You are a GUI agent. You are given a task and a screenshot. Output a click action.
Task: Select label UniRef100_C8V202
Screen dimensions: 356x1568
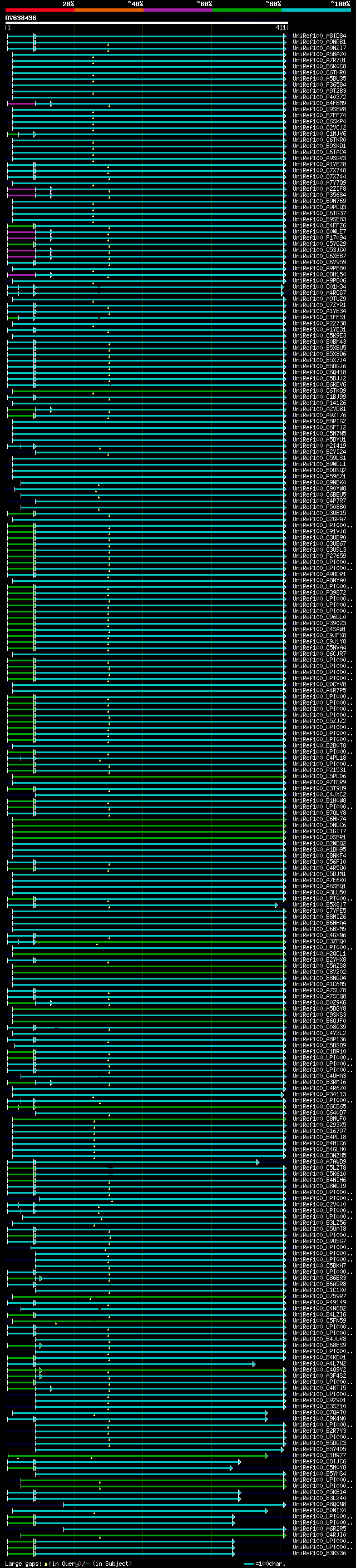319,972
